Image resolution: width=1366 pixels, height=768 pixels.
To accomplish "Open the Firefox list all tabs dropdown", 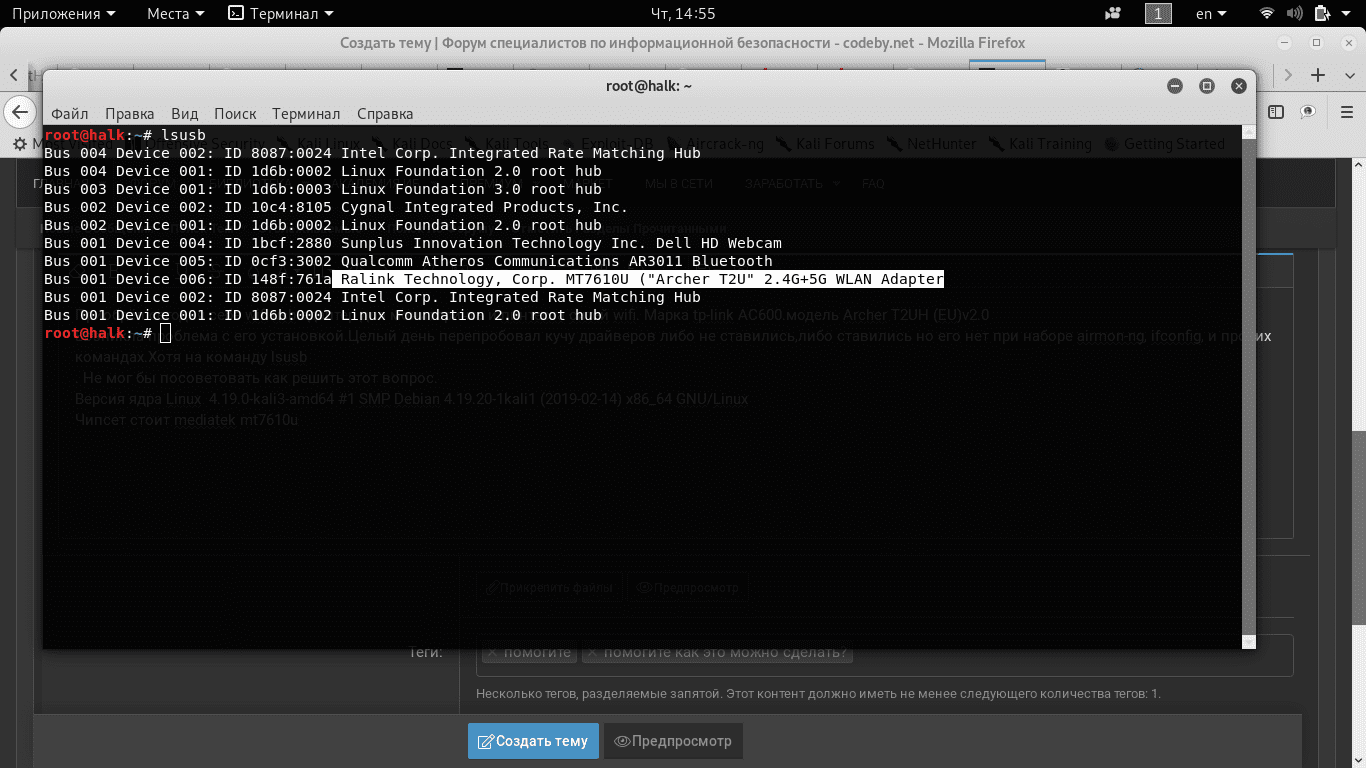I will tap(1348, 75).
